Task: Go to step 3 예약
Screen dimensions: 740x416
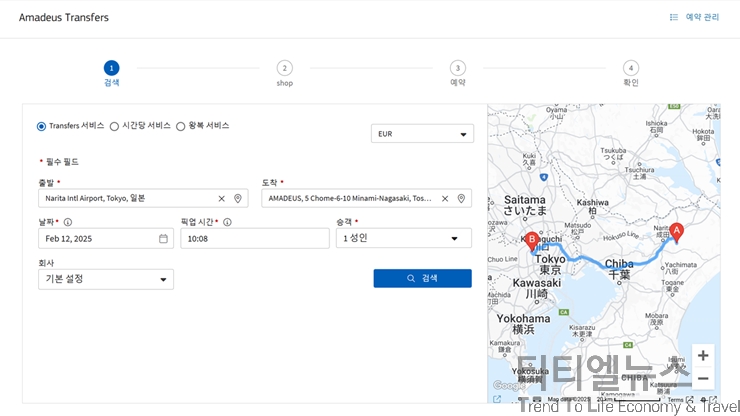Action: [457, 73]
